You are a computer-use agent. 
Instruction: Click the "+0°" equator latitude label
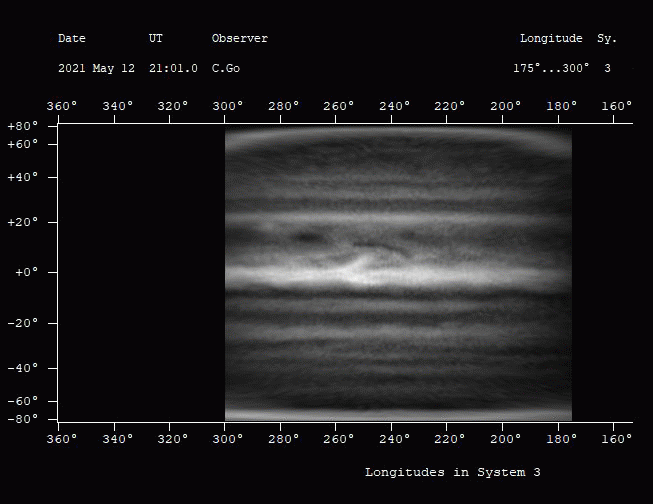tap(26, 272)
